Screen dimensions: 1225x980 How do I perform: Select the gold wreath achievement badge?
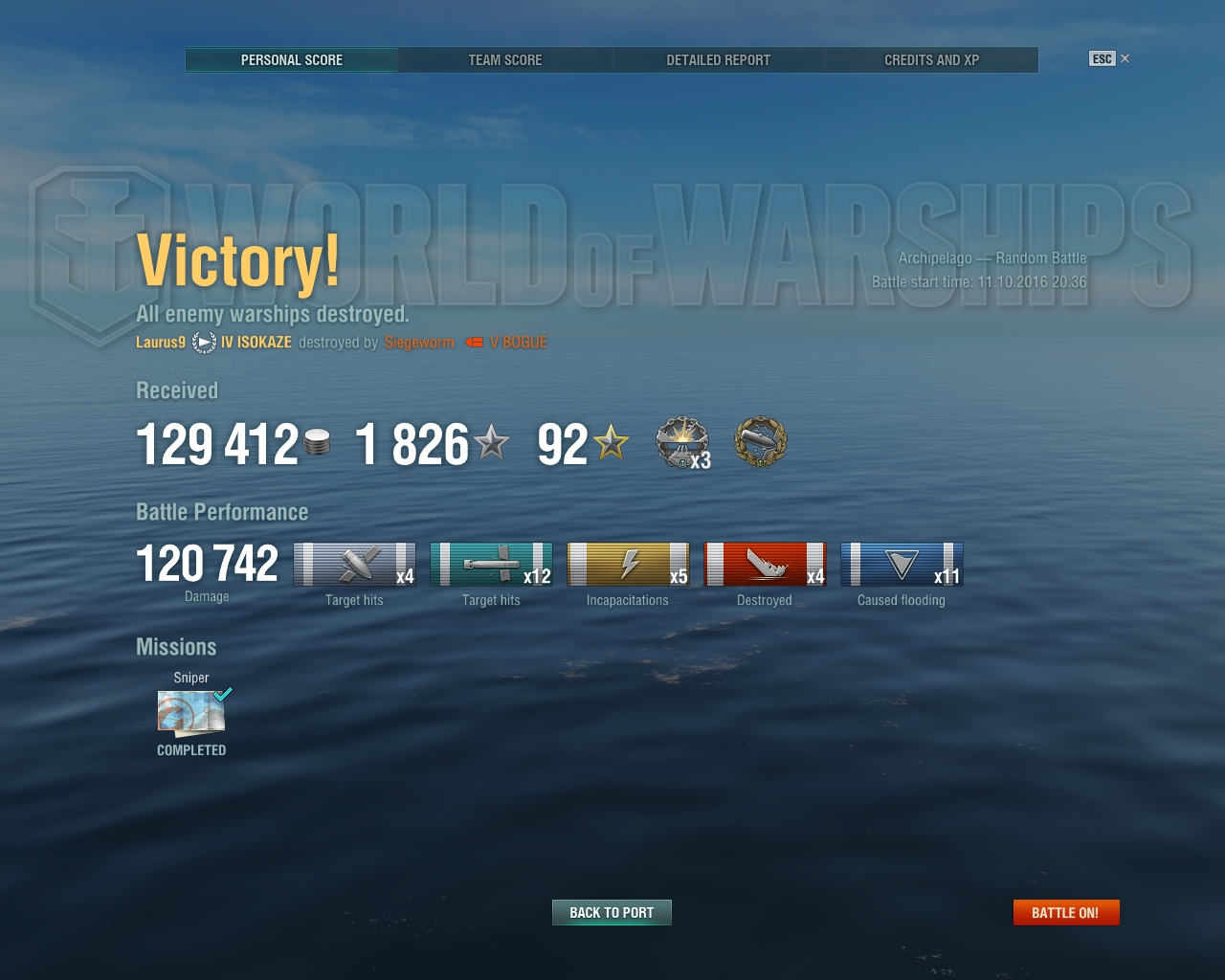tap(761, 442)
